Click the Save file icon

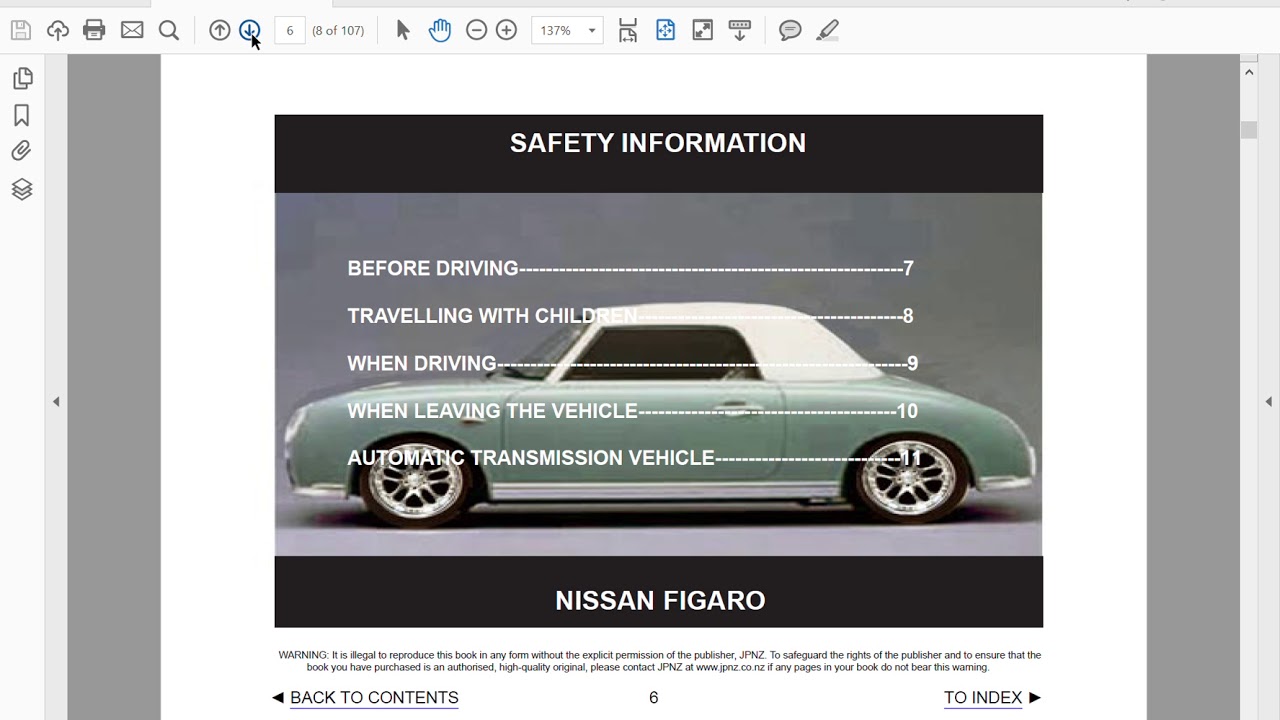[x=20, y=30]
